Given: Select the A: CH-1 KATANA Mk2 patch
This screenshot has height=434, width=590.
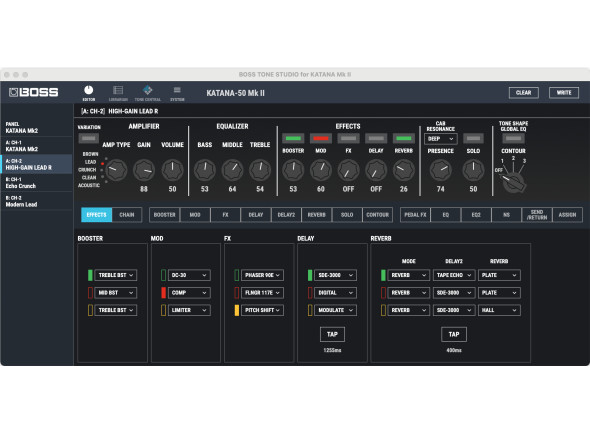Looking at the screenshot, I should (36, 146).
